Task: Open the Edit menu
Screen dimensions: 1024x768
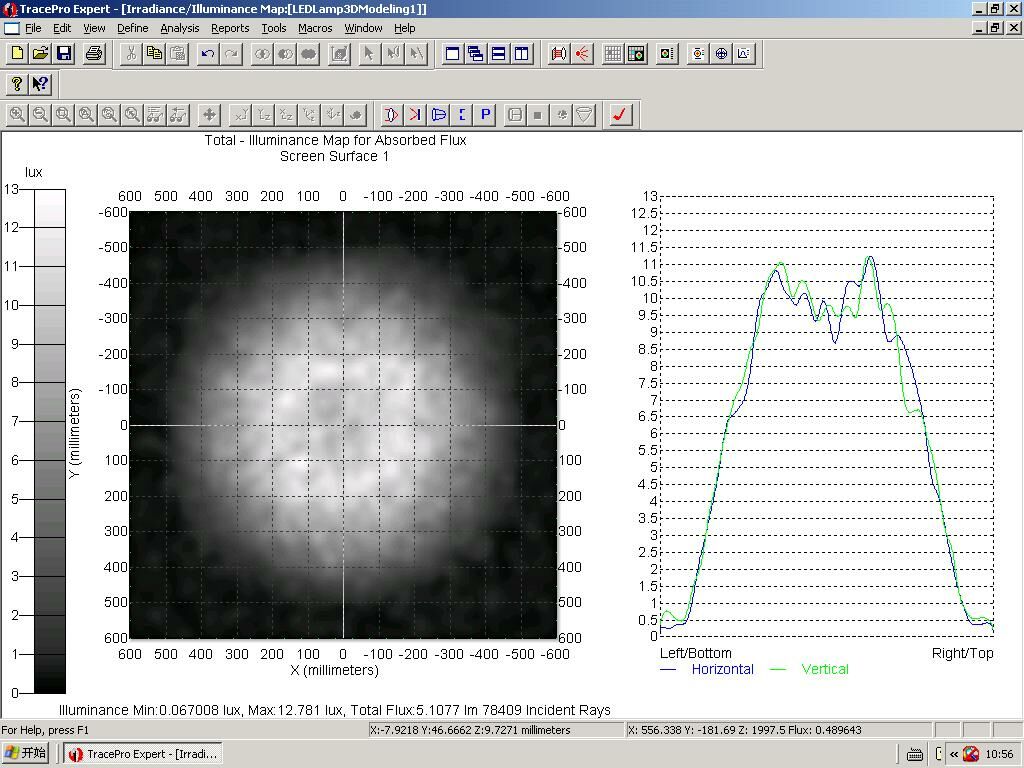Action: (x=62, y=28)
